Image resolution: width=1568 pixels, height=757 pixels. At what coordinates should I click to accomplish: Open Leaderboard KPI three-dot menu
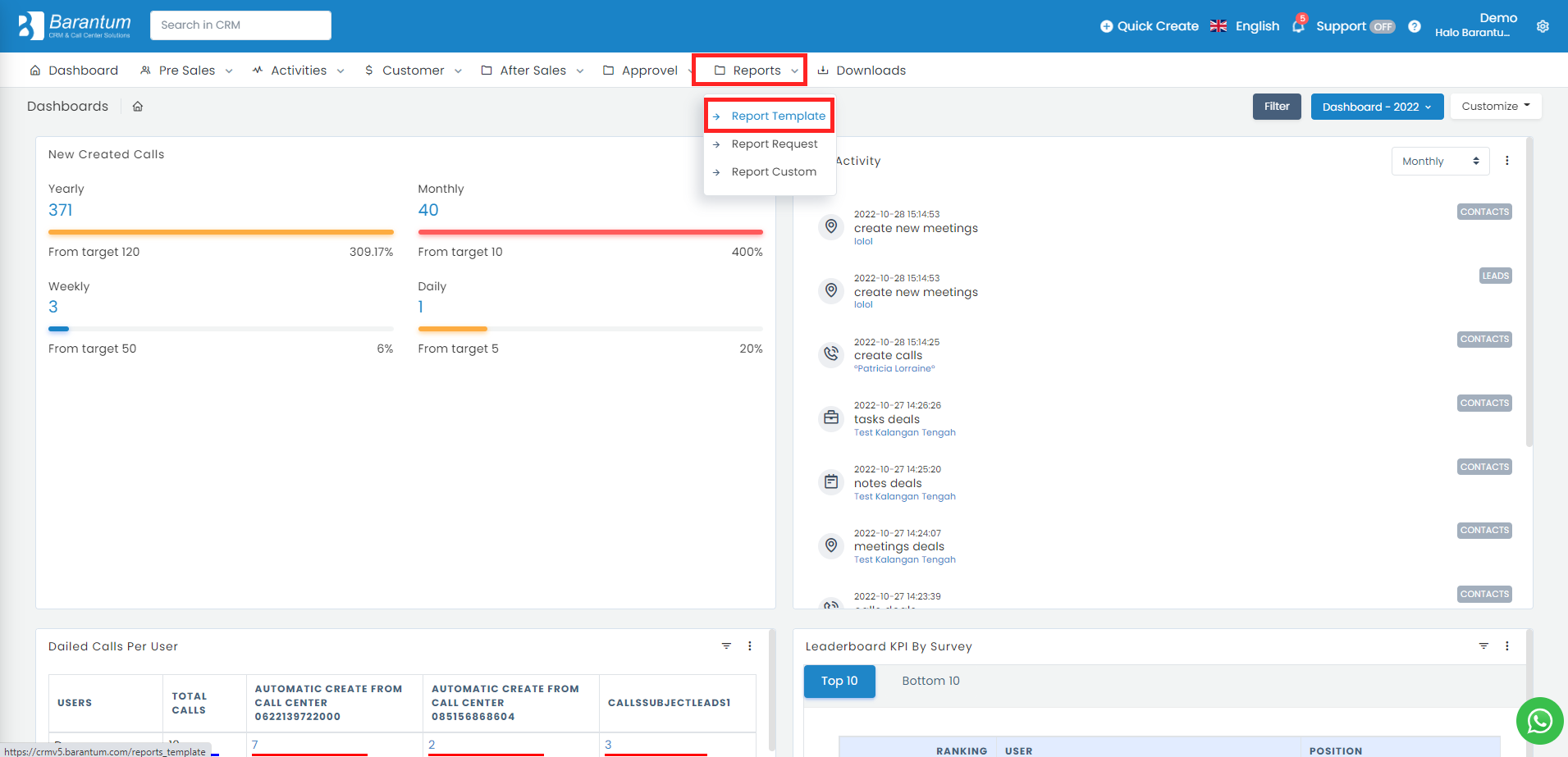click(x=1506, y=646)
